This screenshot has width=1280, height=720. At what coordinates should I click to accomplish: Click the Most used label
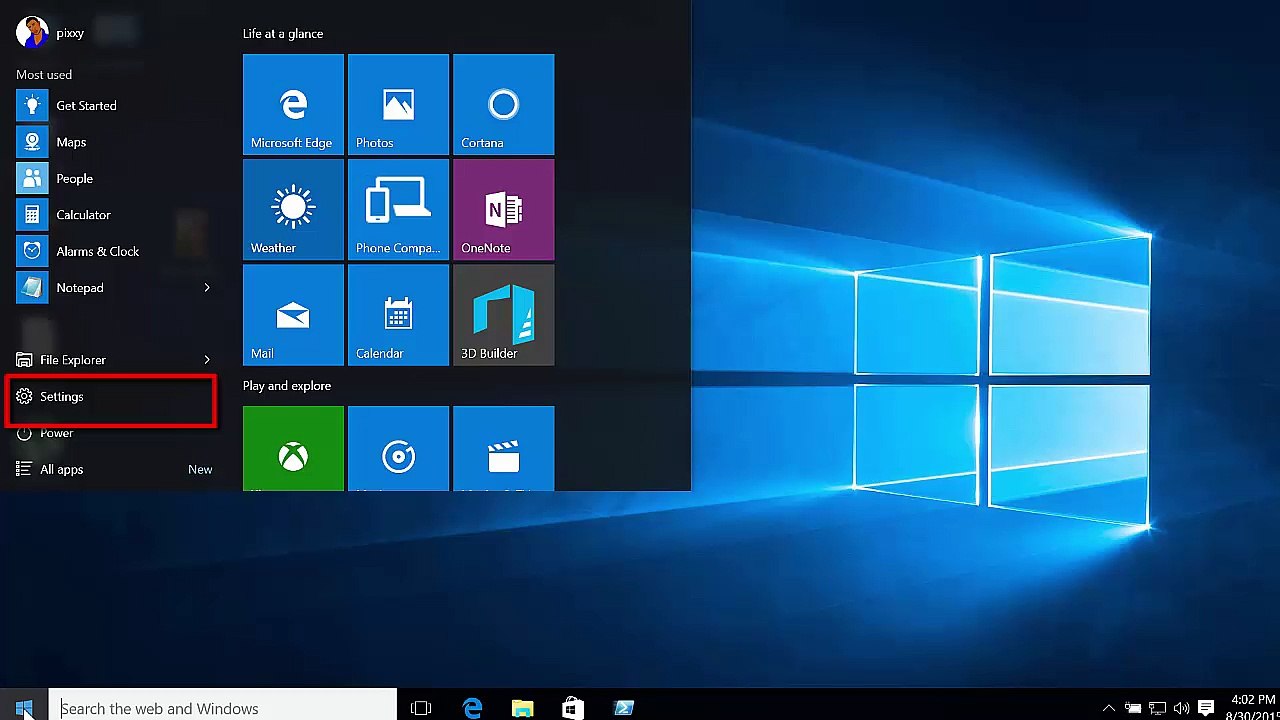point(44,75)
